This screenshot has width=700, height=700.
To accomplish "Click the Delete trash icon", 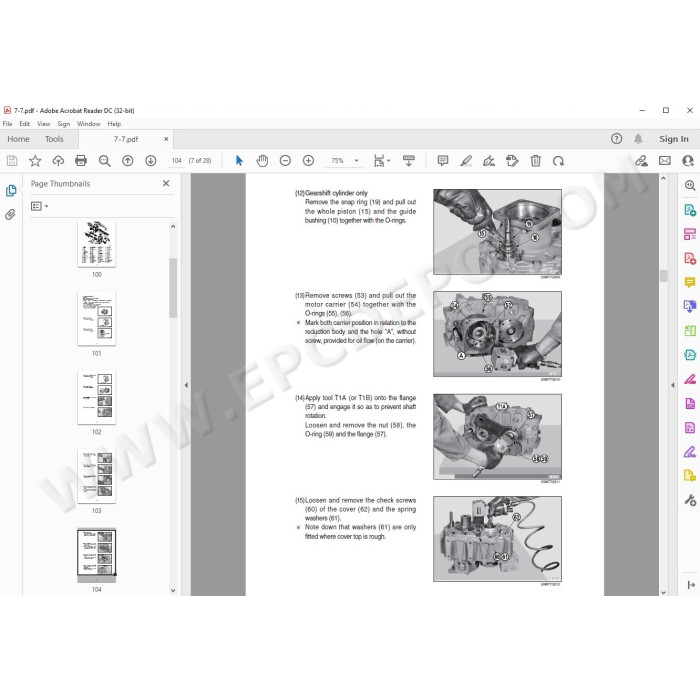I will click(535, 161).
